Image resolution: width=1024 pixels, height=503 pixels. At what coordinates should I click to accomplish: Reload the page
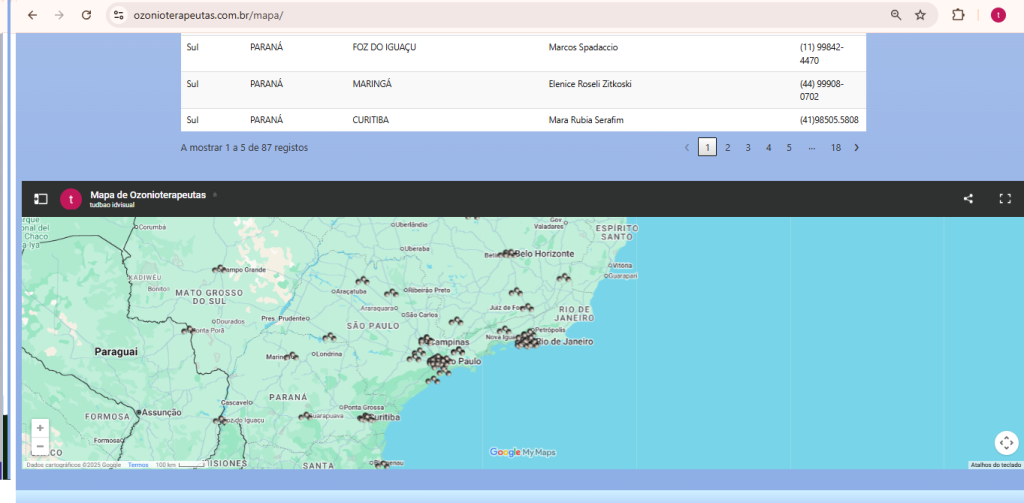pyautogui.click(x=86, y=15)
